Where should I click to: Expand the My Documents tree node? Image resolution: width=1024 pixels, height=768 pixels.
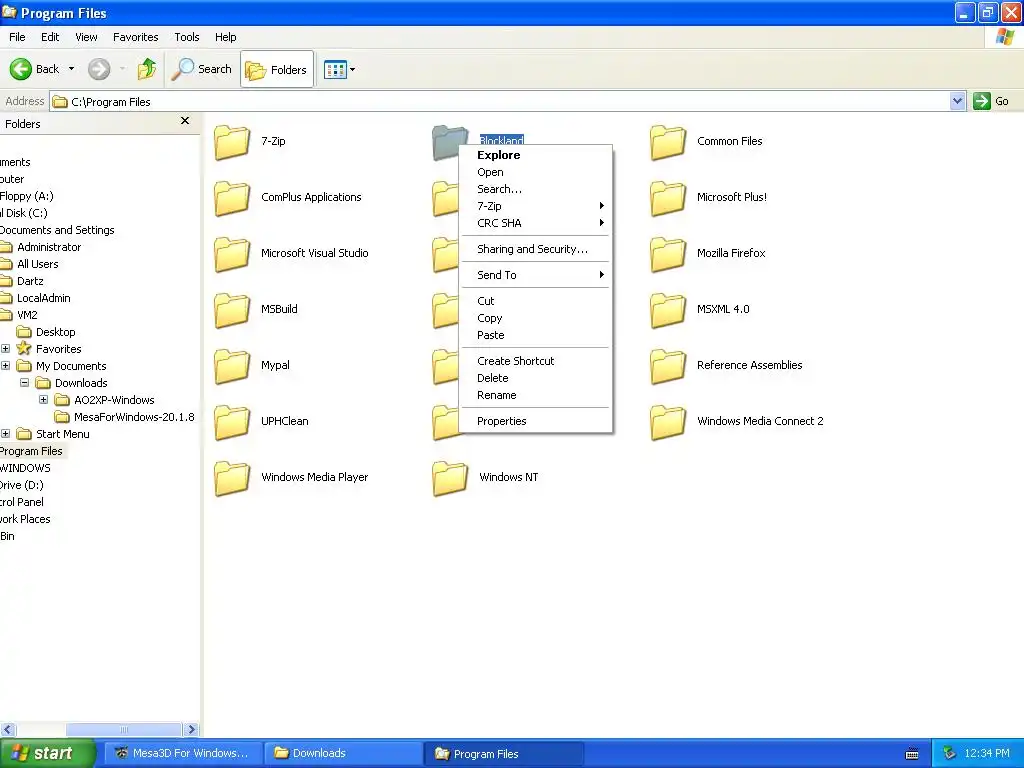click(x=5, y=366)
